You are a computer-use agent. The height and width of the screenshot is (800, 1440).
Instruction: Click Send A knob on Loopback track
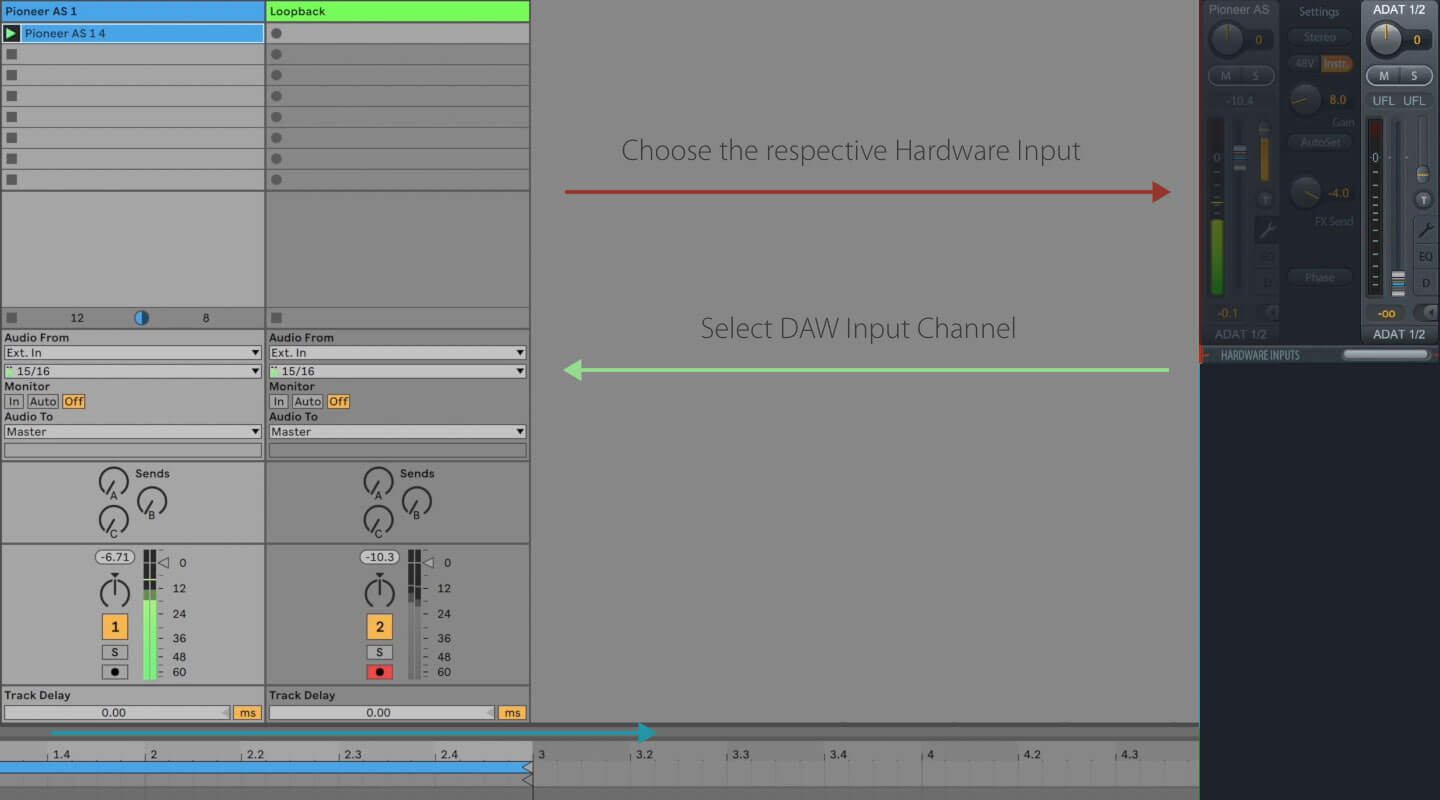tap(378, 482)
